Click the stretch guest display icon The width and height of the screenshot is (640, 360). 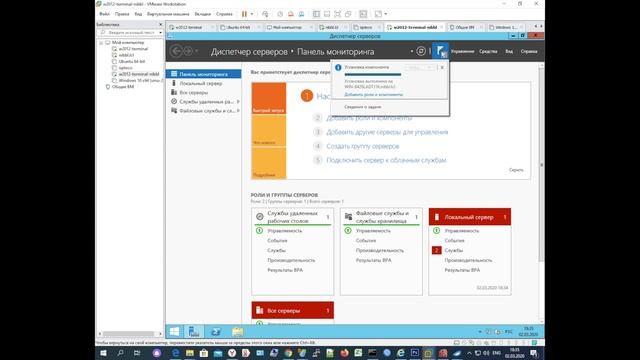[378, 14]
